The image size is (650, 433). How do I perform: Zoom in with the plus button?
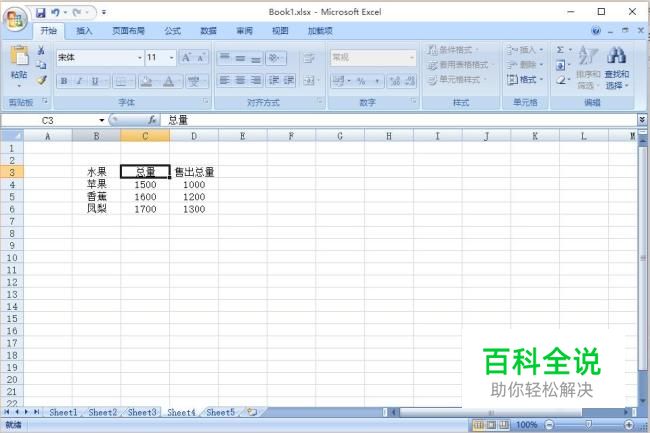click(x=629, y=425)
